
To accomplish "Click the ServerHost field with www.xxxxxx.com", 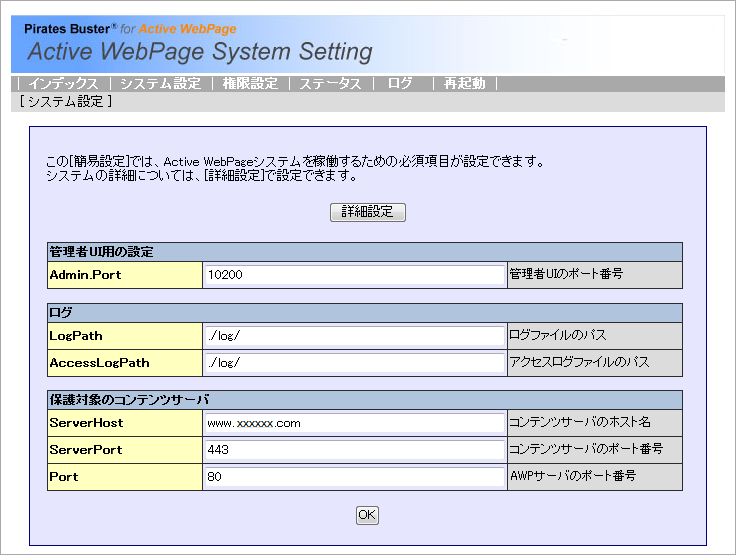I will point(355,423).
